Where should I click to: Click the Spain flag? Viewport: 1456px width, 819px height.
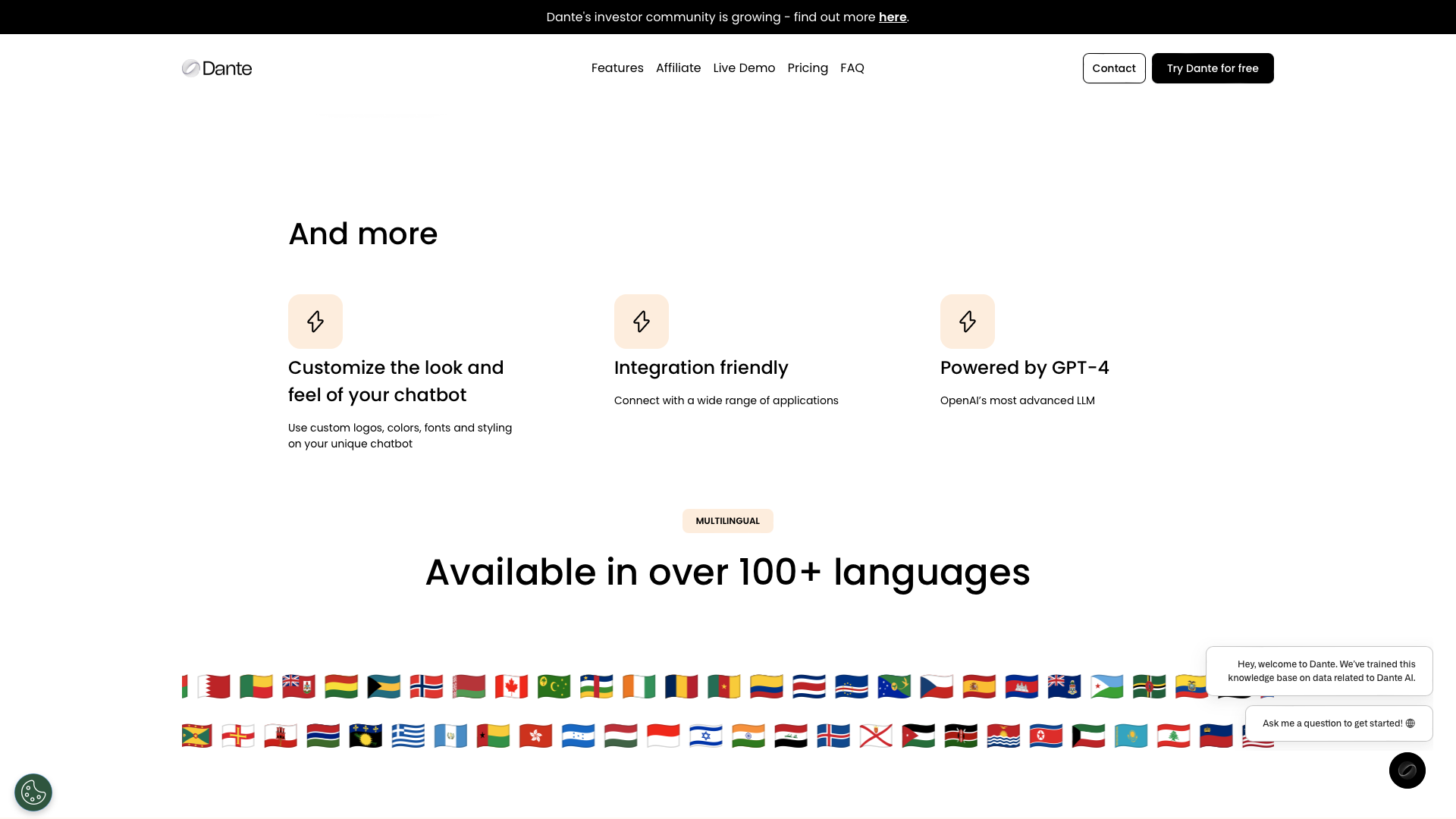coord(978,686)
